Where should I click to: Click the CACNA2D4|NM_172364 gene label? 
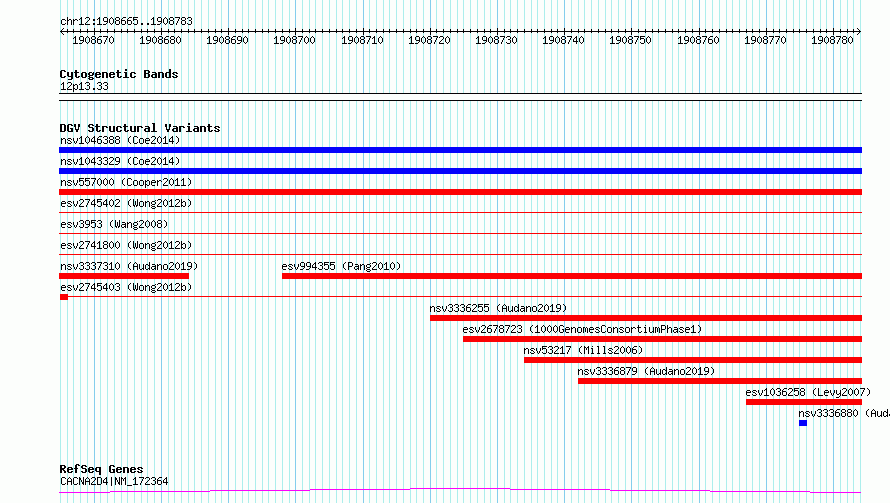pyautogui.click(x=114, y=481)
